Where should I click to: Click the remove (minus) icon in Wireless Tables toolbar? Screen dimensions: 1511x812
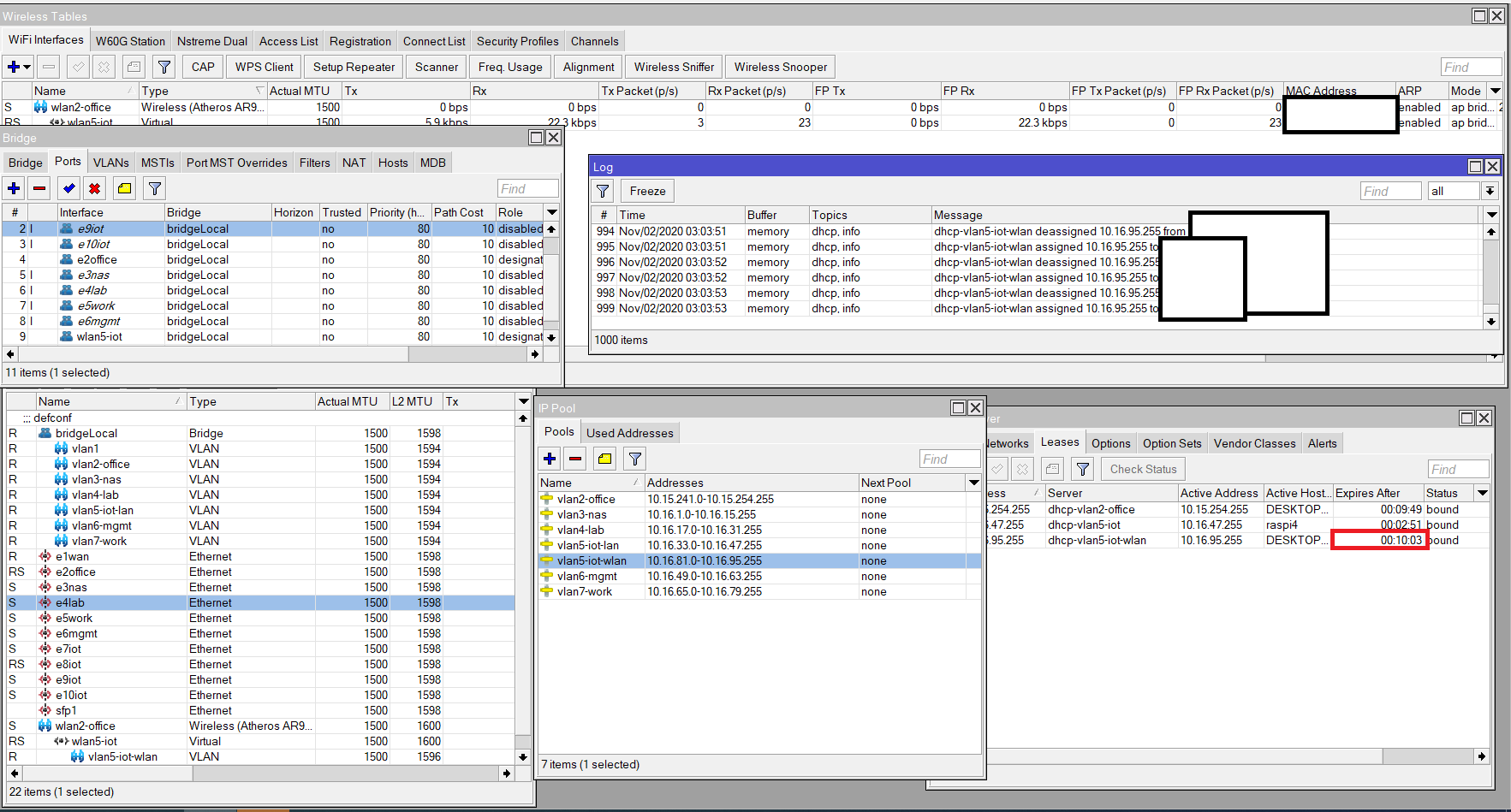click(49, 67)
